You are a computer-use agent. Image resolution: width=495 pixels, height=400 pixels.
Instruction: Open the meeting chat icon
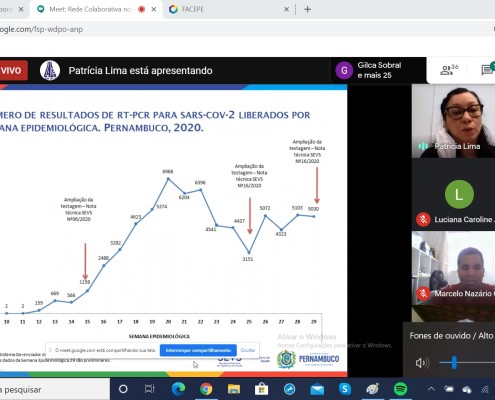pyautogui.click(x=488, y=70)
